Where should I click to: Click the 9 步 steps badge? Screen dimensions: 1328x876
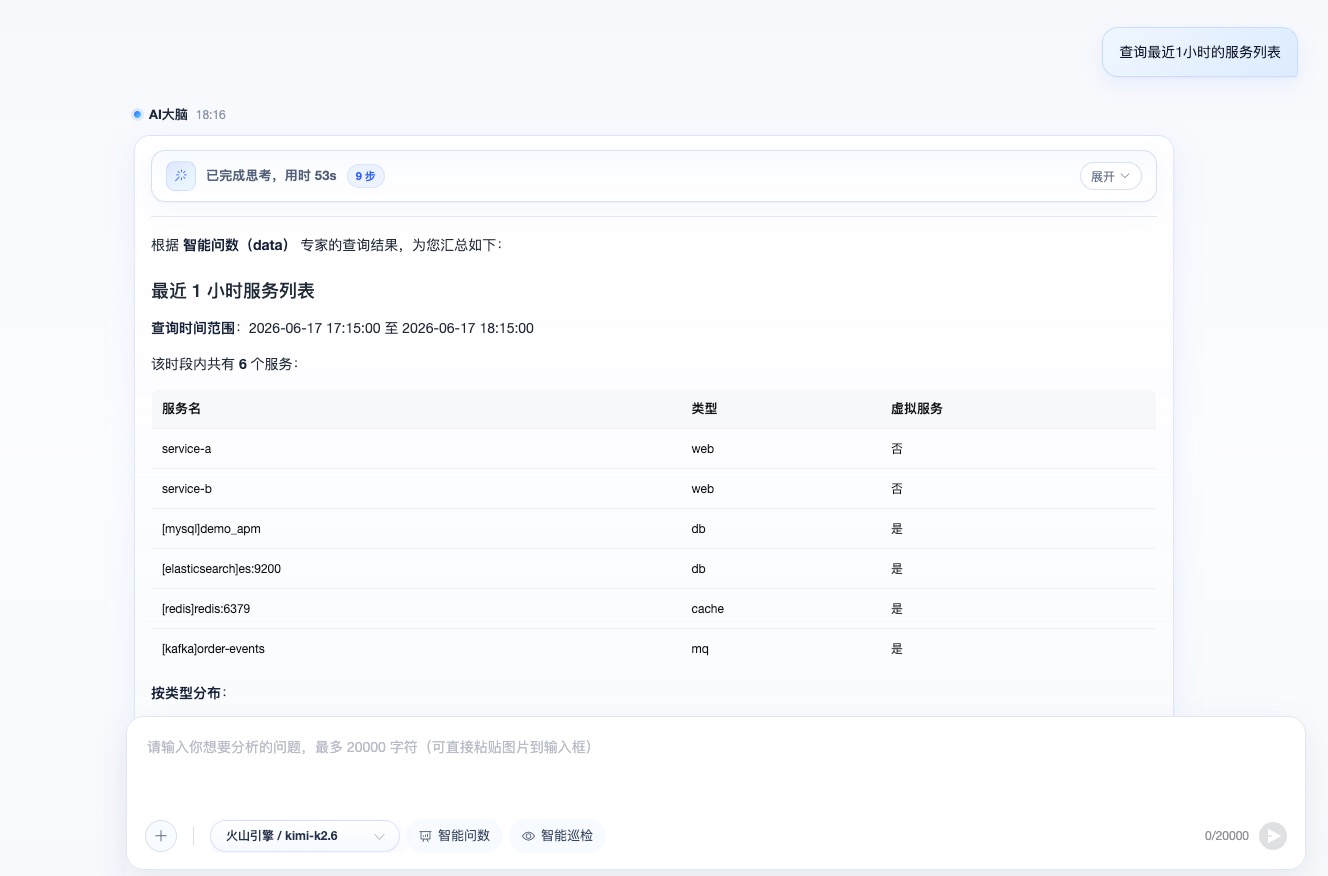366,176
